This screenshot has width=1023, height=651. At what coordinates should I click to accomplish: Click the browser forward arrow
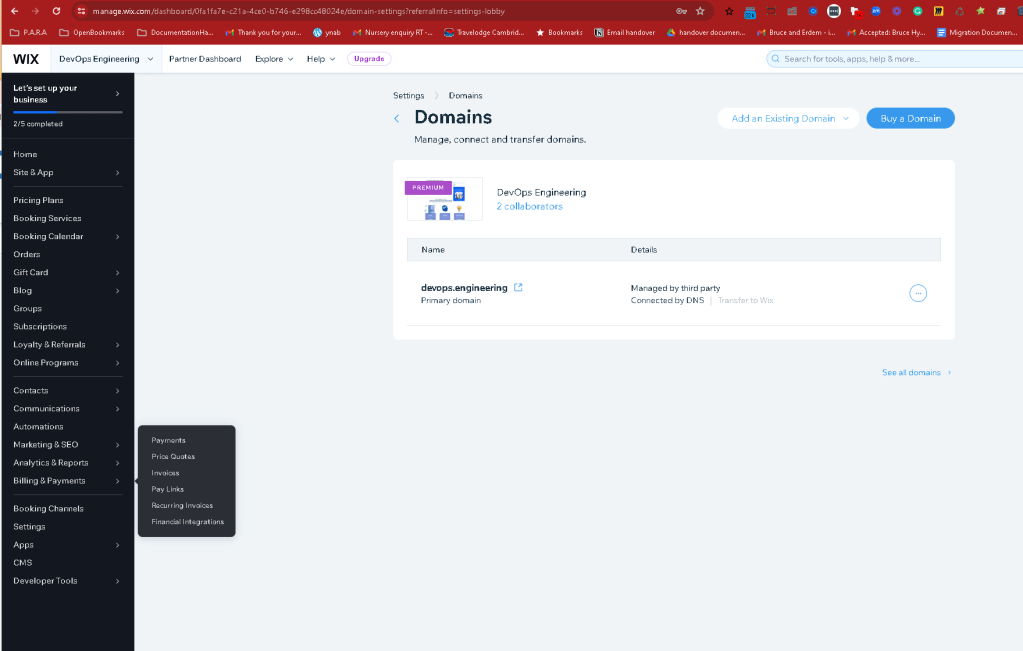pyautogui.click(x=35, y=11)
